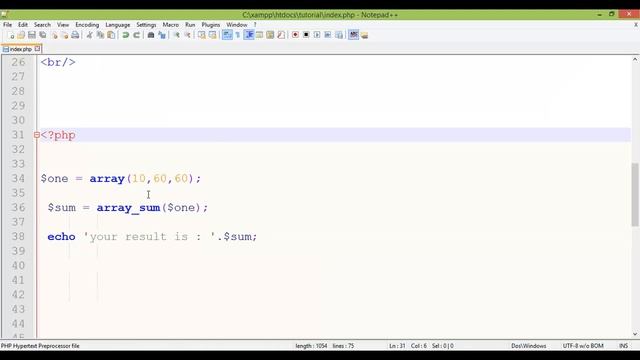Open the Search menu
The width and height of the screenshot is (640, 360).
(x=42, y=25)
